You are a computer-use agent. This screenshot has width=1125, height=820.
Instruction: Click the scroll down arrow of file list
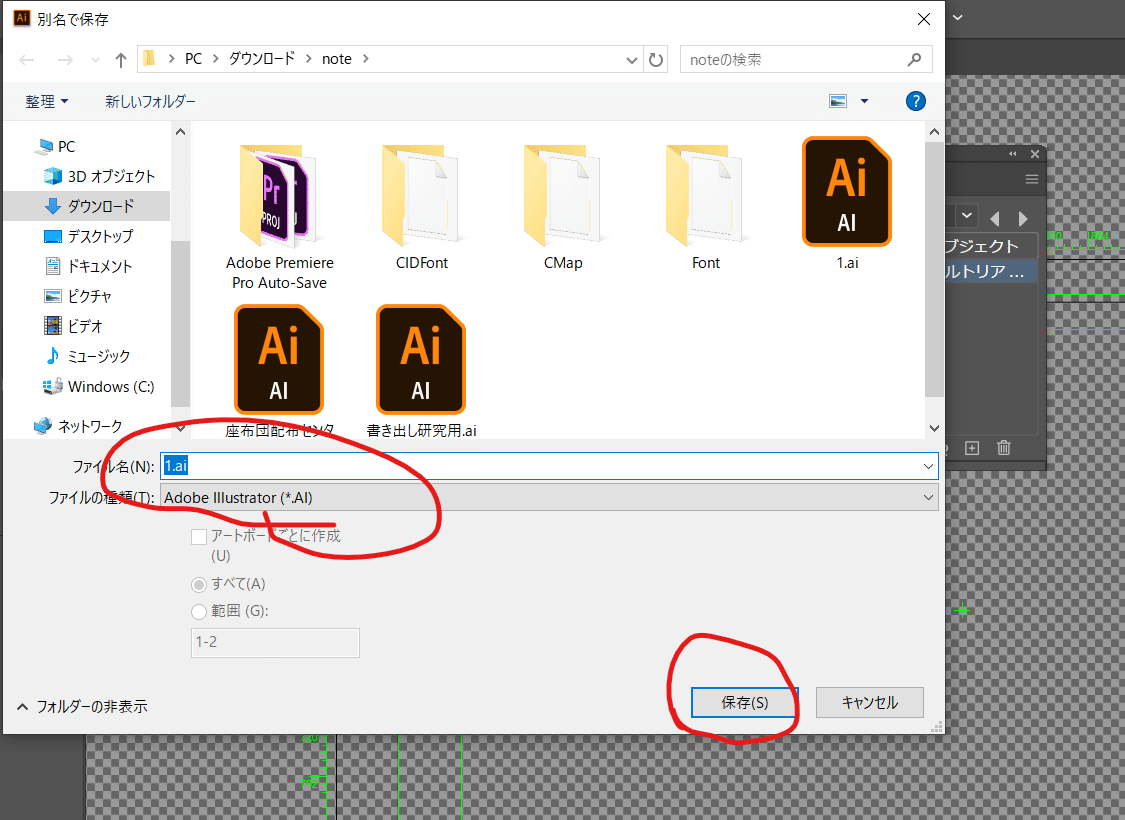click(934, 428)
